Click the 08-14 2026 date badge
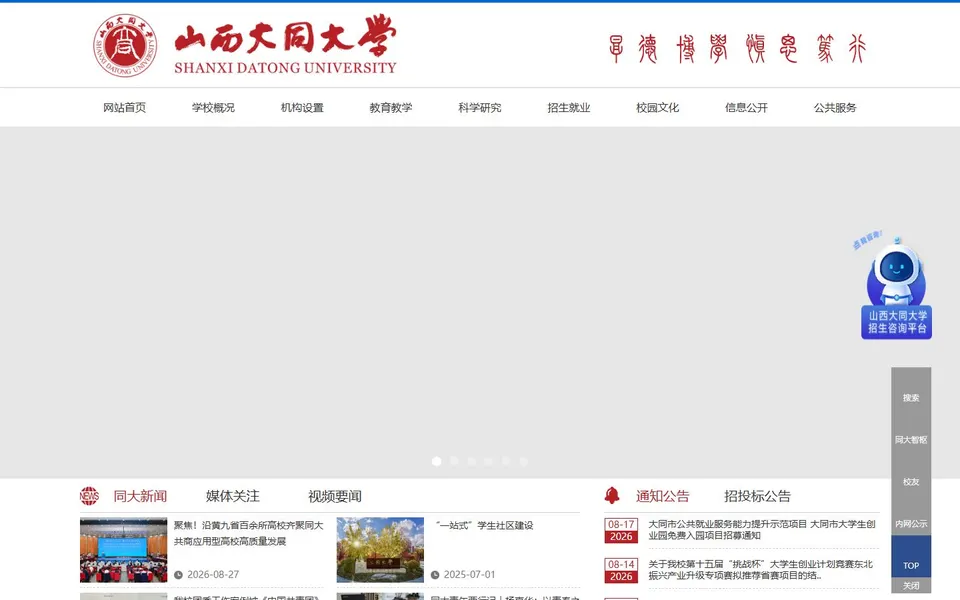This screenshot has width=960, height=600. (621, 570)
